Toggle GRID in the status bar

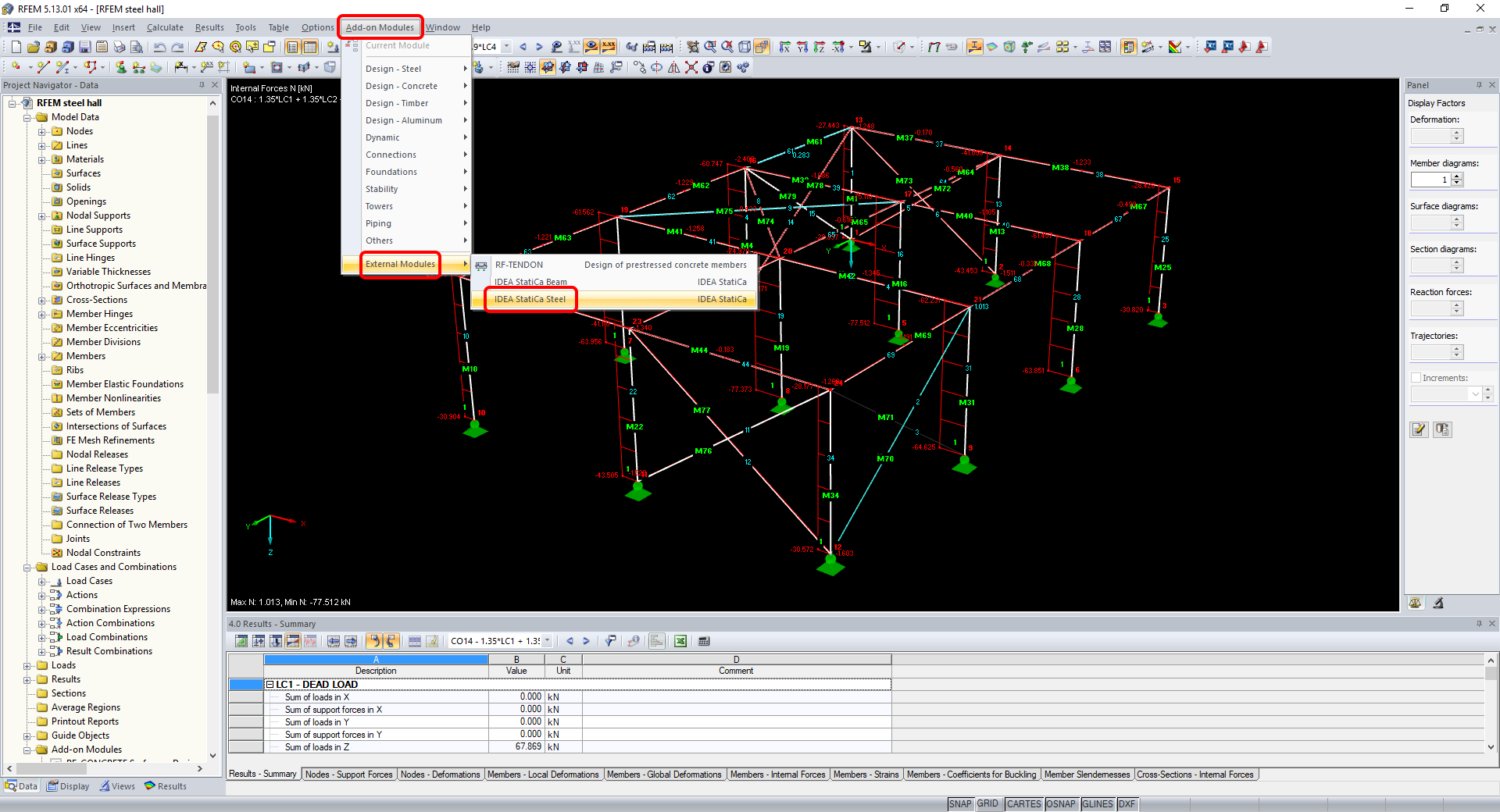pos(987,804)
